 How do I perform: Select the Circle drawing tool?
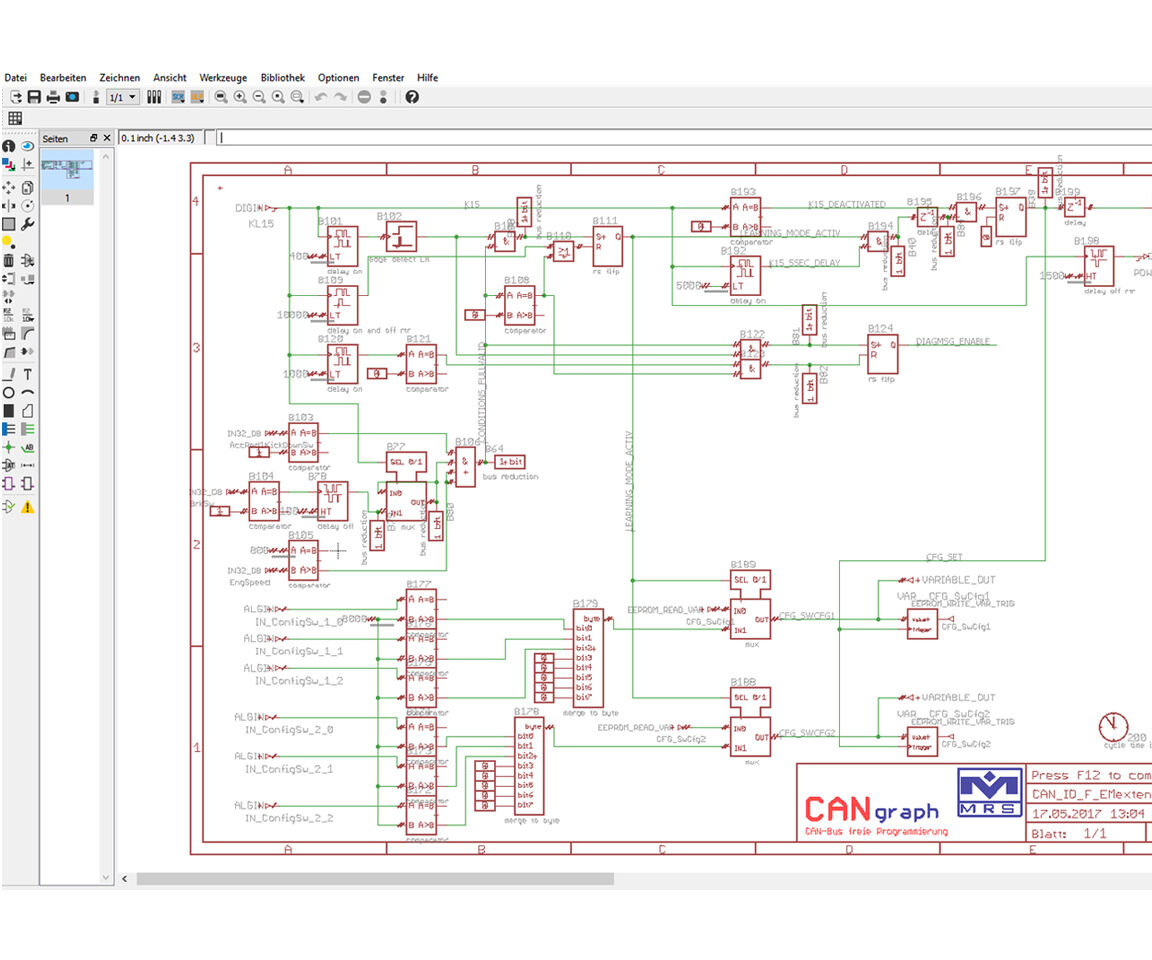click(8, 392)
